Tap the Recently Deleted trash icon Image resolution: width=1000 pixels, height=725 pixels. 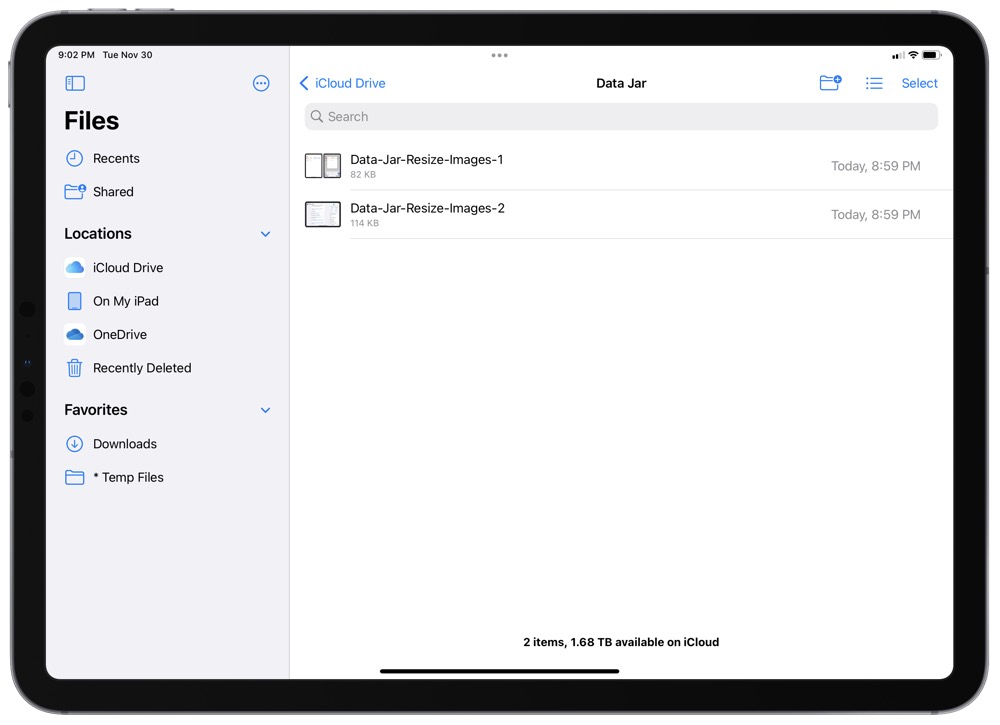(x=74, y=368)
